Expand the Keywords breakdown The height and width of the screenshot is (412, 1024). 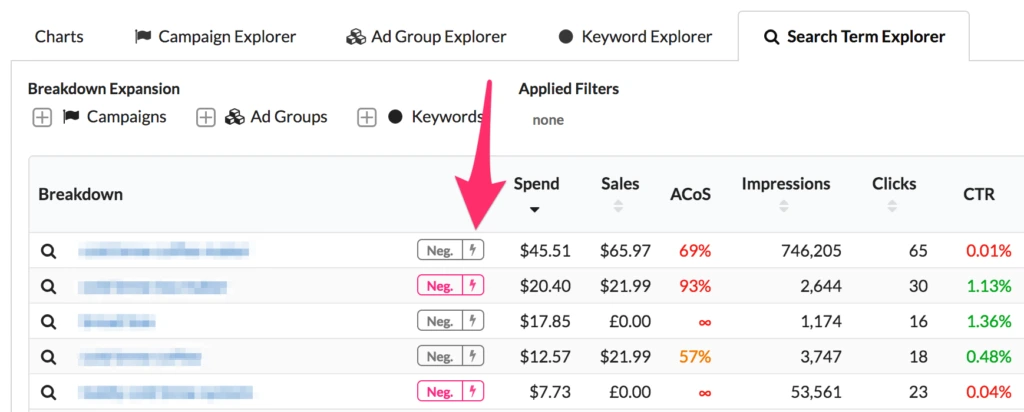pos(367,117)
